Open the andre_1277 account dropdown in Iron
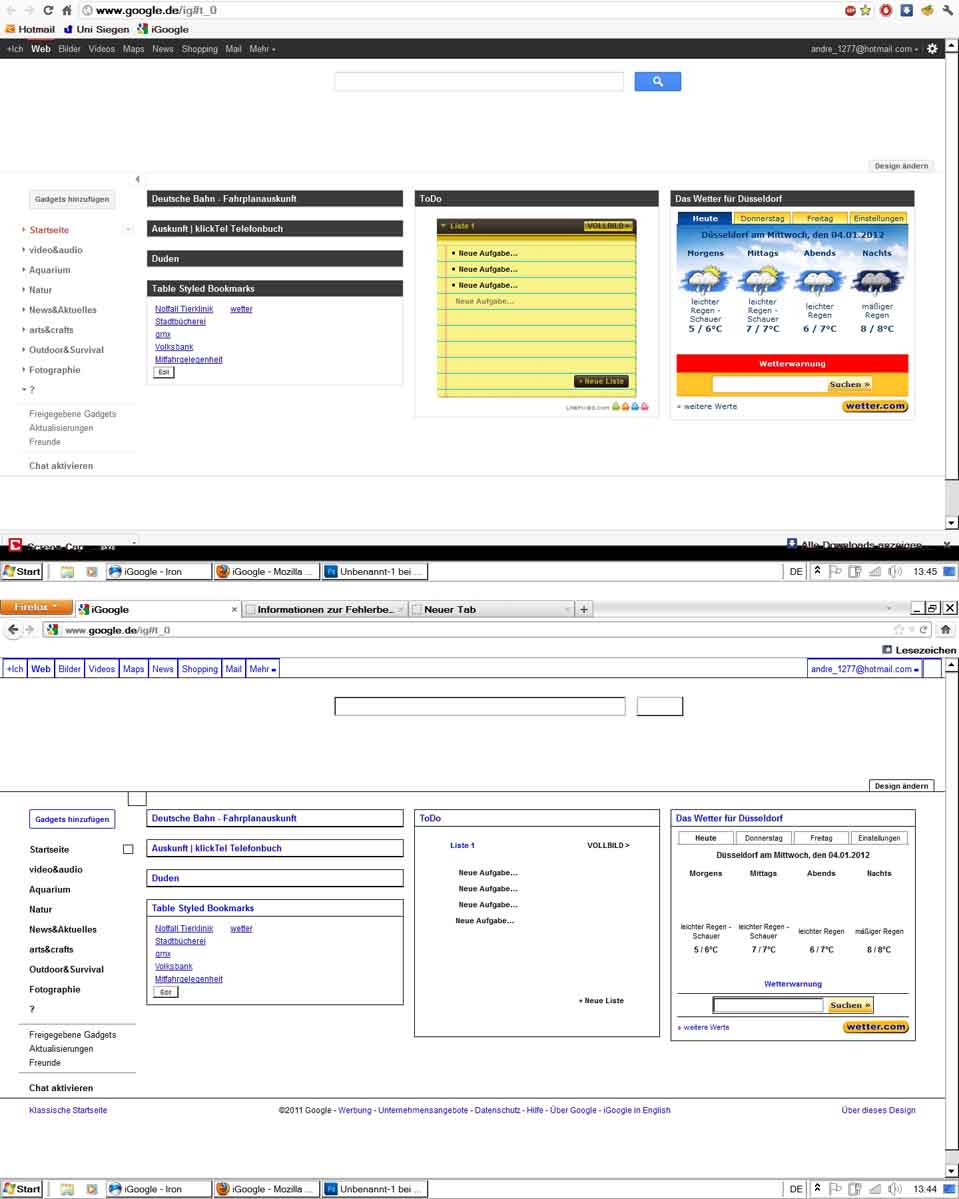Screen dimensions: 959x1199 [x=864, y=49]
